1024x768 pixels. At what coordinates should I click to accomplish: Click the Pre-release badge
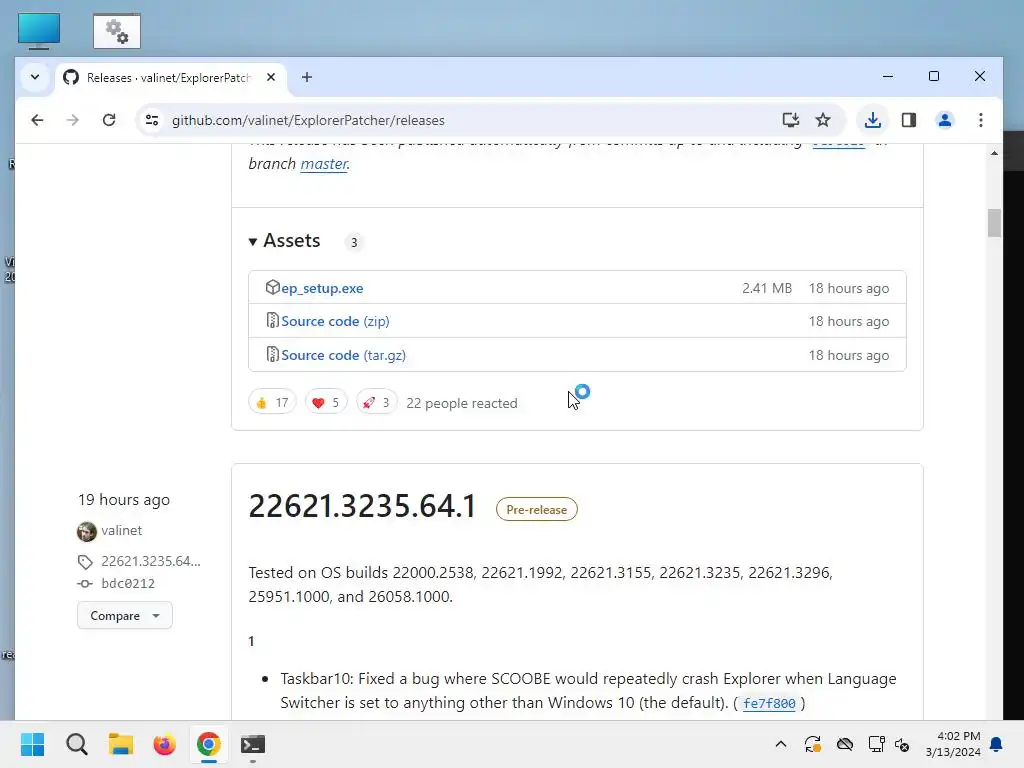pos(537,509)
